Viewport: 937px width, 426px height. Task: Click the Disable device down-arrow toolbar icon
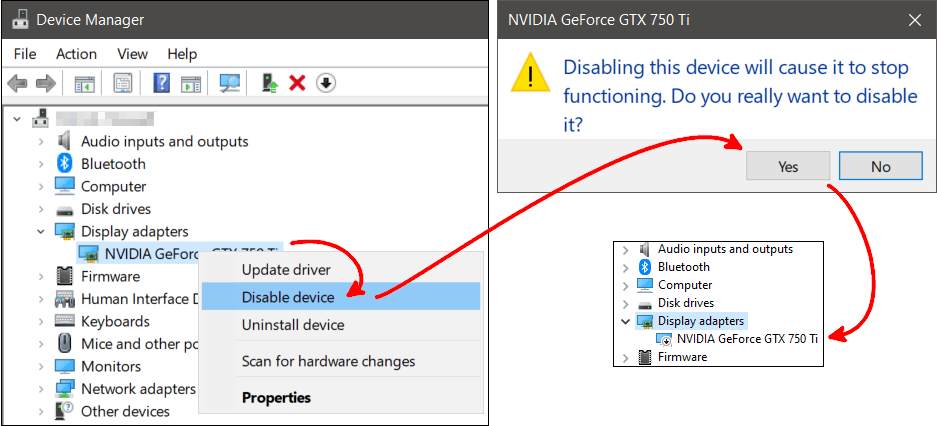coord(325,83)
